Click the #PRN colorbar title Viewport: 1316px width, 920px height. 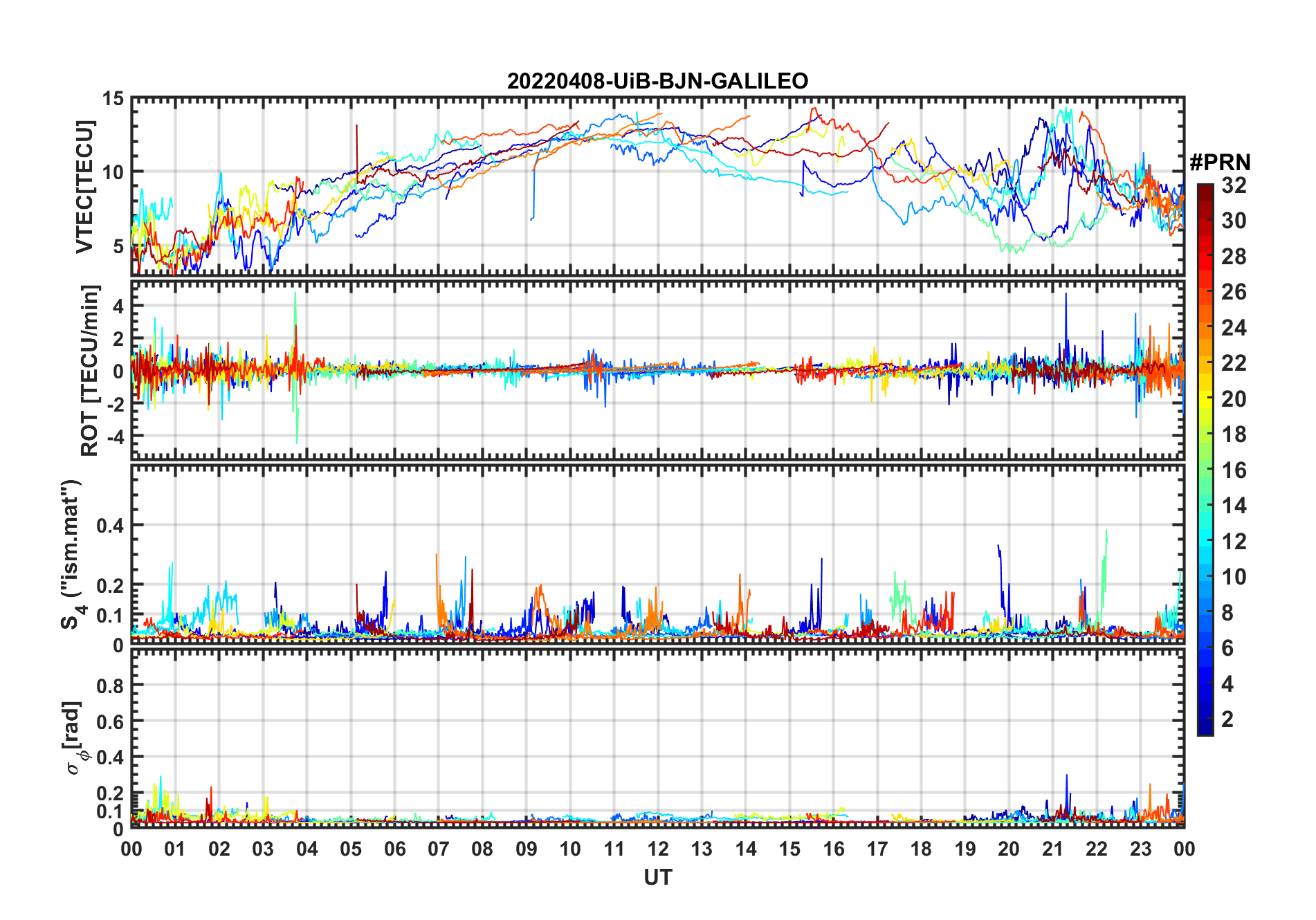pyautogui.click(x=1220, y=163)
